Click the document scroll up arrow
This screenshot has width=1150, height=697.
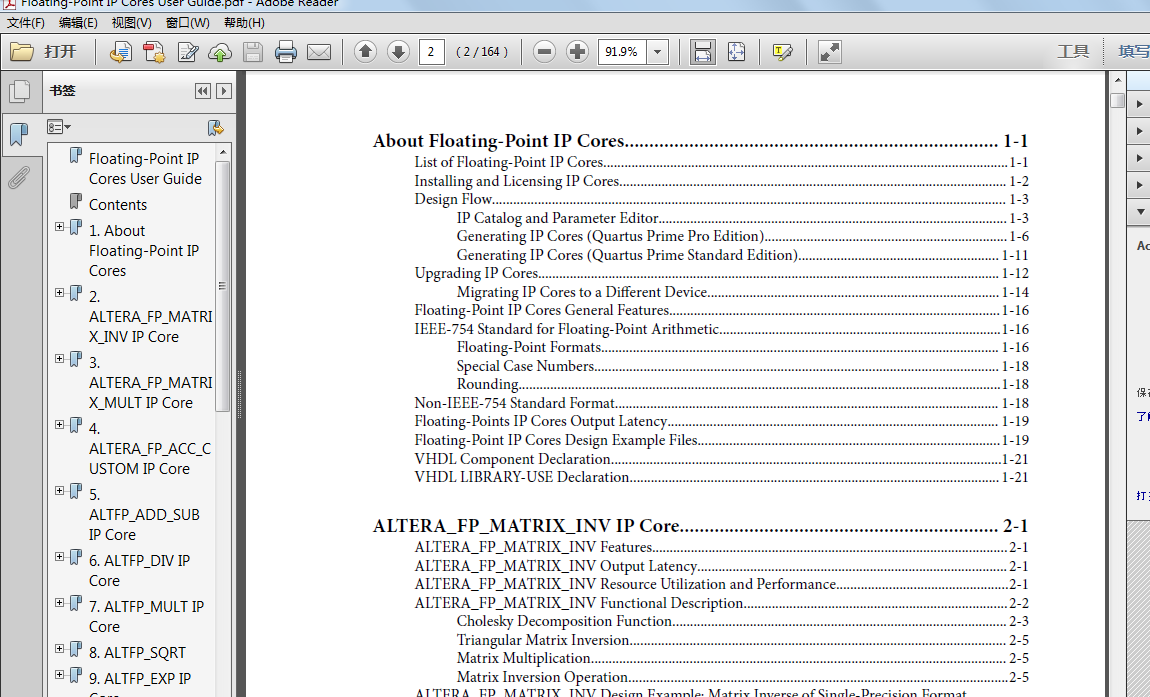coord(1117,80)
